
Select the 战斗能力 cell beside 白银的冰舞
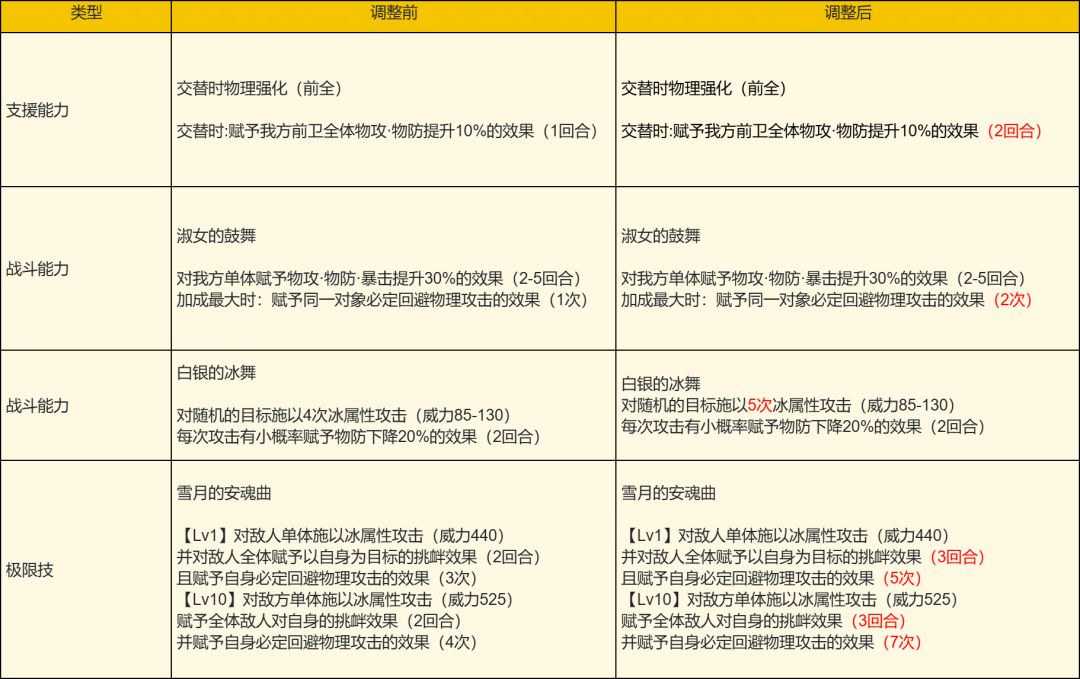click(x=86, y=406)
